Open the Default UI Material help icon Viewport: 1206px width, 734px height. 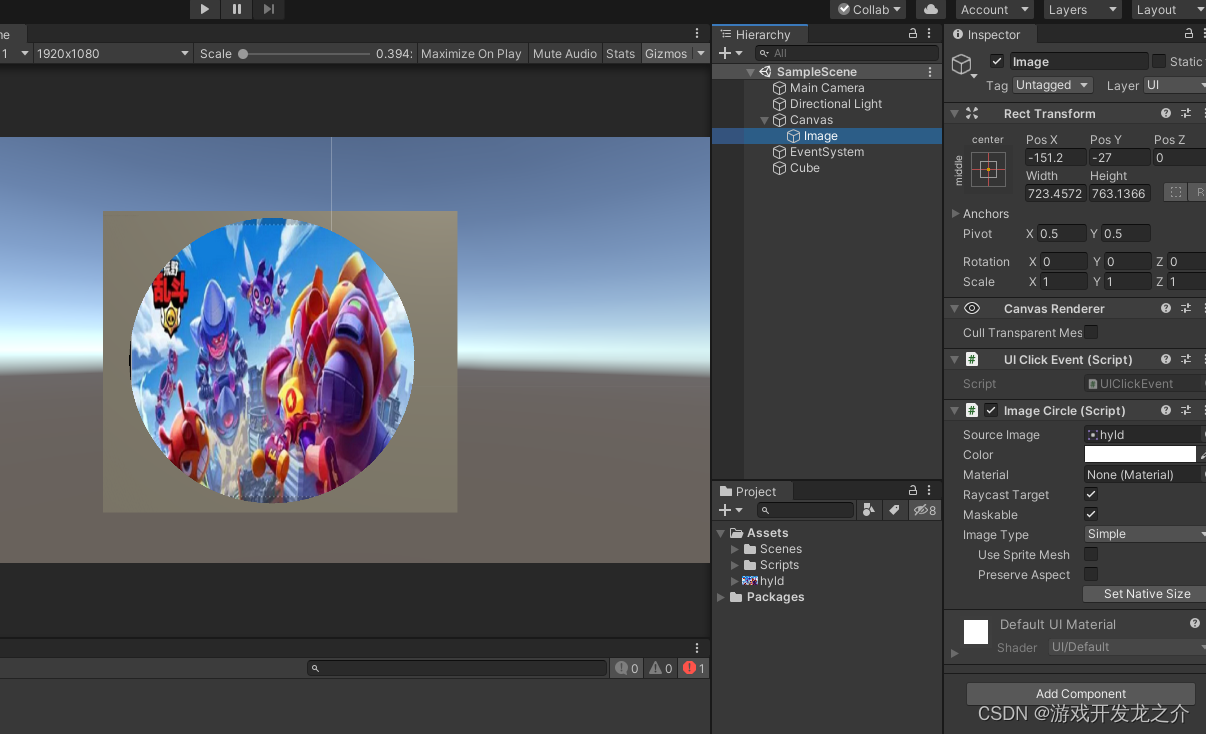click(1194, 623)
